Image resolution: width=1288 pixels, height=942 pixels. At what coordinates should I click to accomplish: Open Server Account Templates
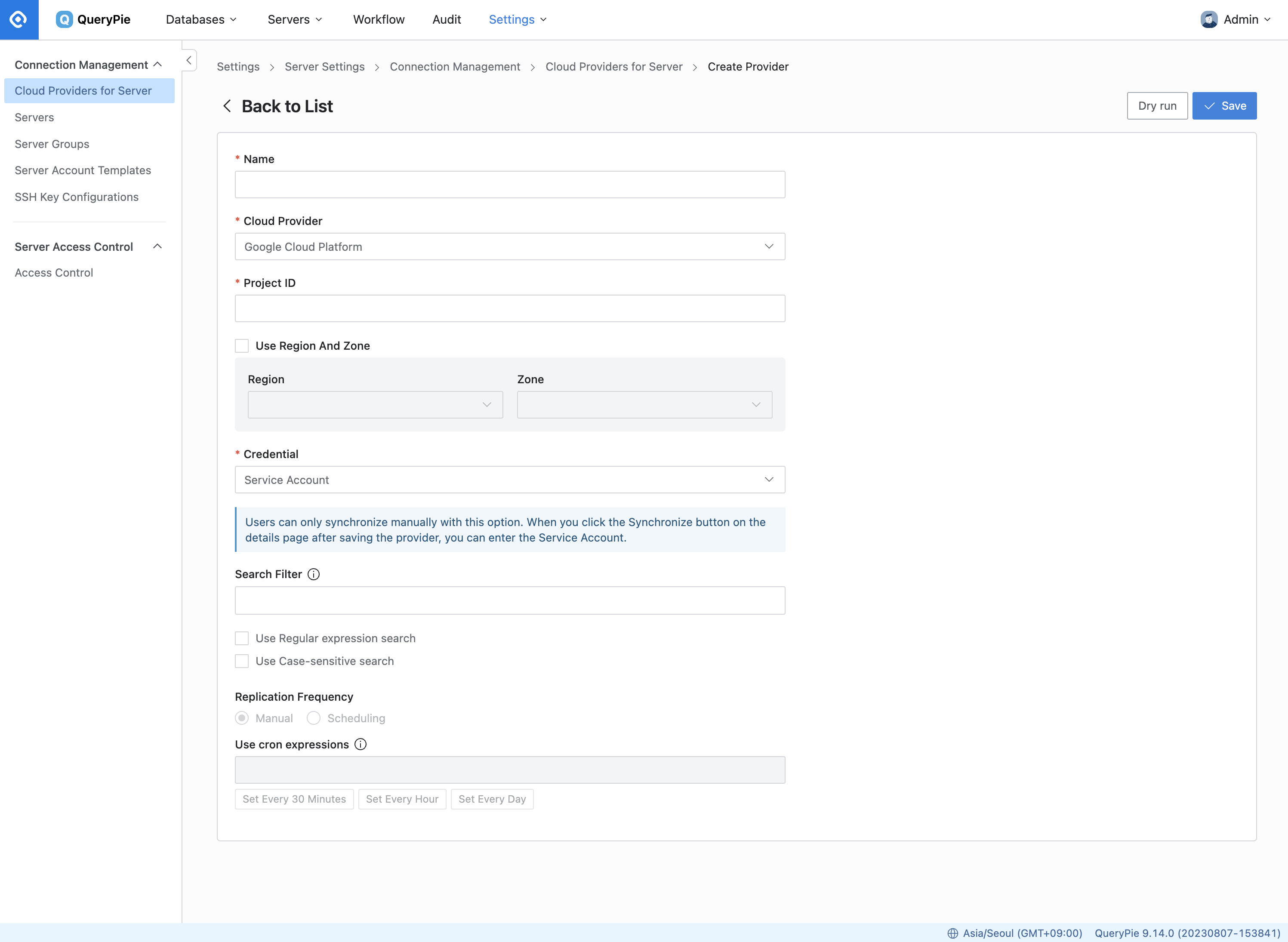[x=83, y=170]
